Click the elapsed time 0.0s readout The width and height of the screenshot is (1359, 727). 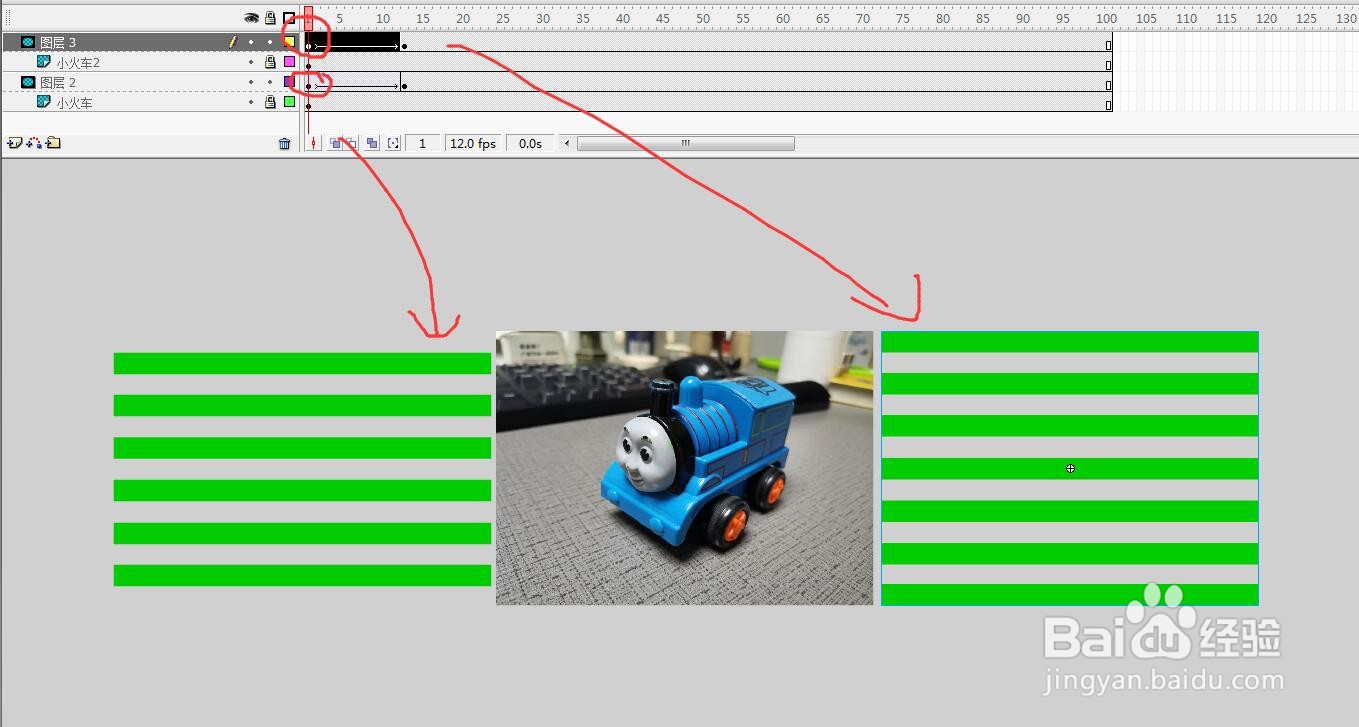click(530, 144)
